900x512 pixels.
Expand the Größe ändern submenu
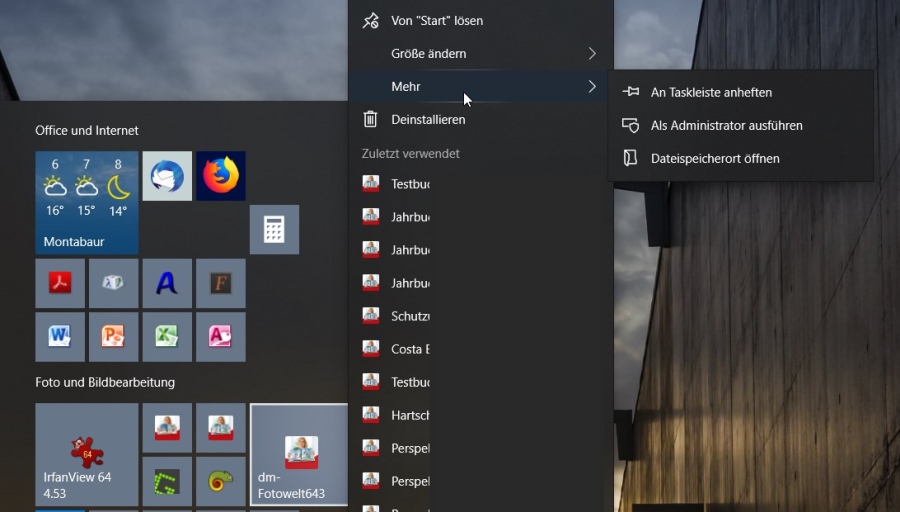[481, 53]
